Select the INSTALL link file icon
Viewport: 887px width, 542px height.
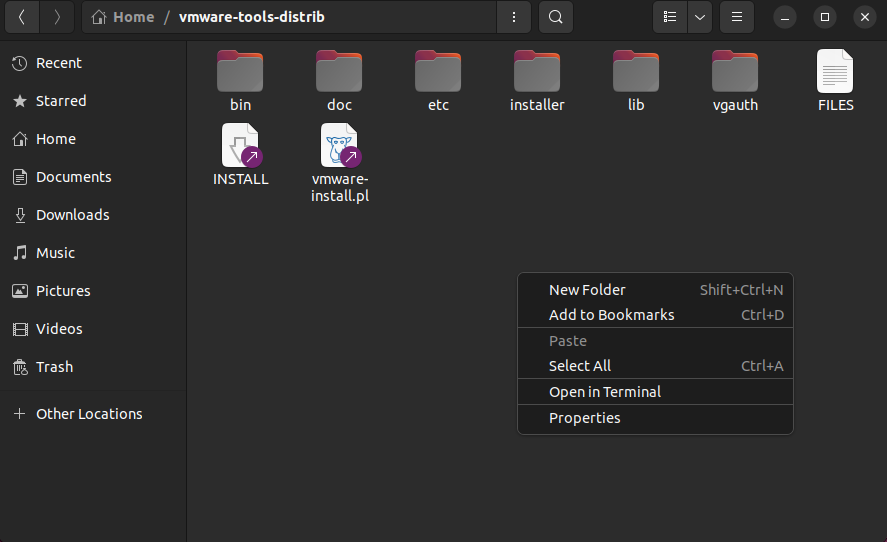pos(242,145)
